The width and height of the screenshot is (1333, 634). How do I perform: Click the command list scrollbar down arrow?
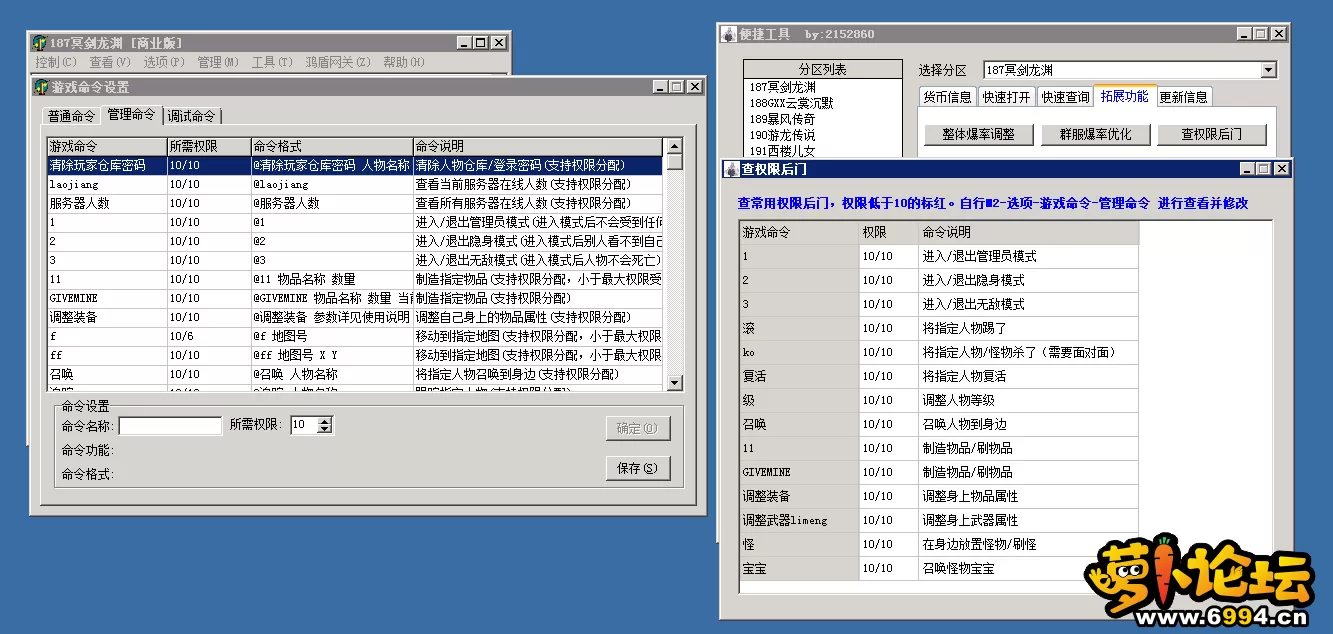pyautogui.click(x=675, y=382)
